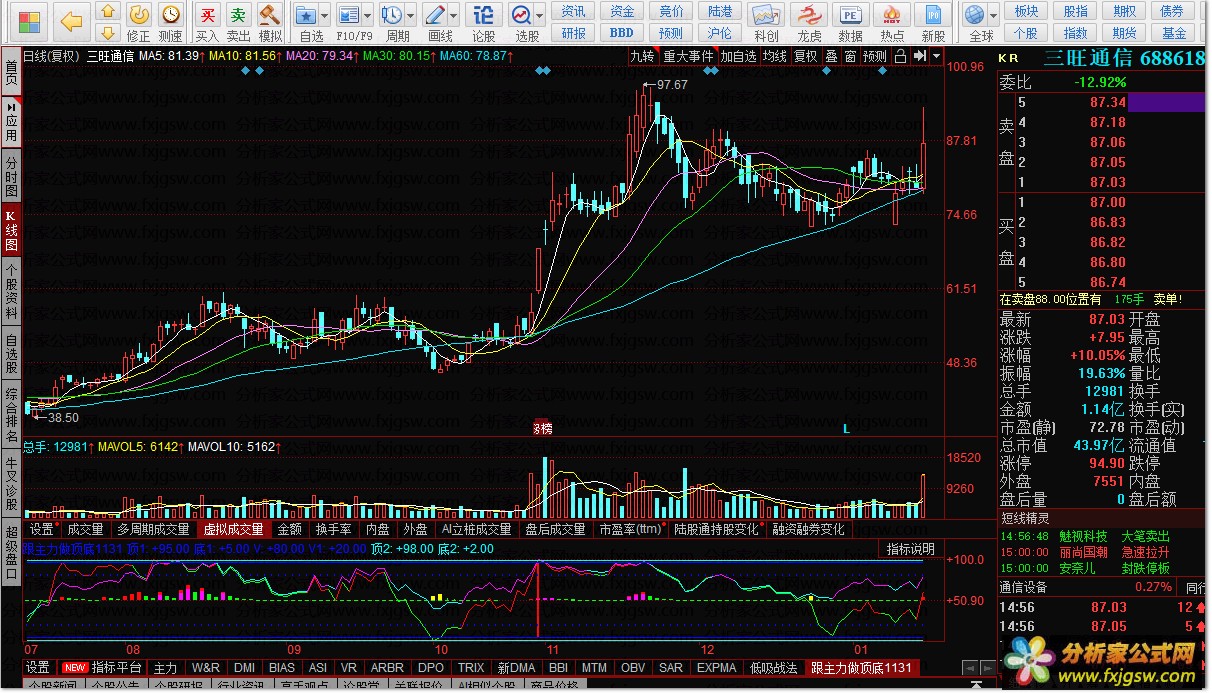1212x693 pixels.
Task: Click the 全球 globe icon
Action: click(x=975, y=15)
